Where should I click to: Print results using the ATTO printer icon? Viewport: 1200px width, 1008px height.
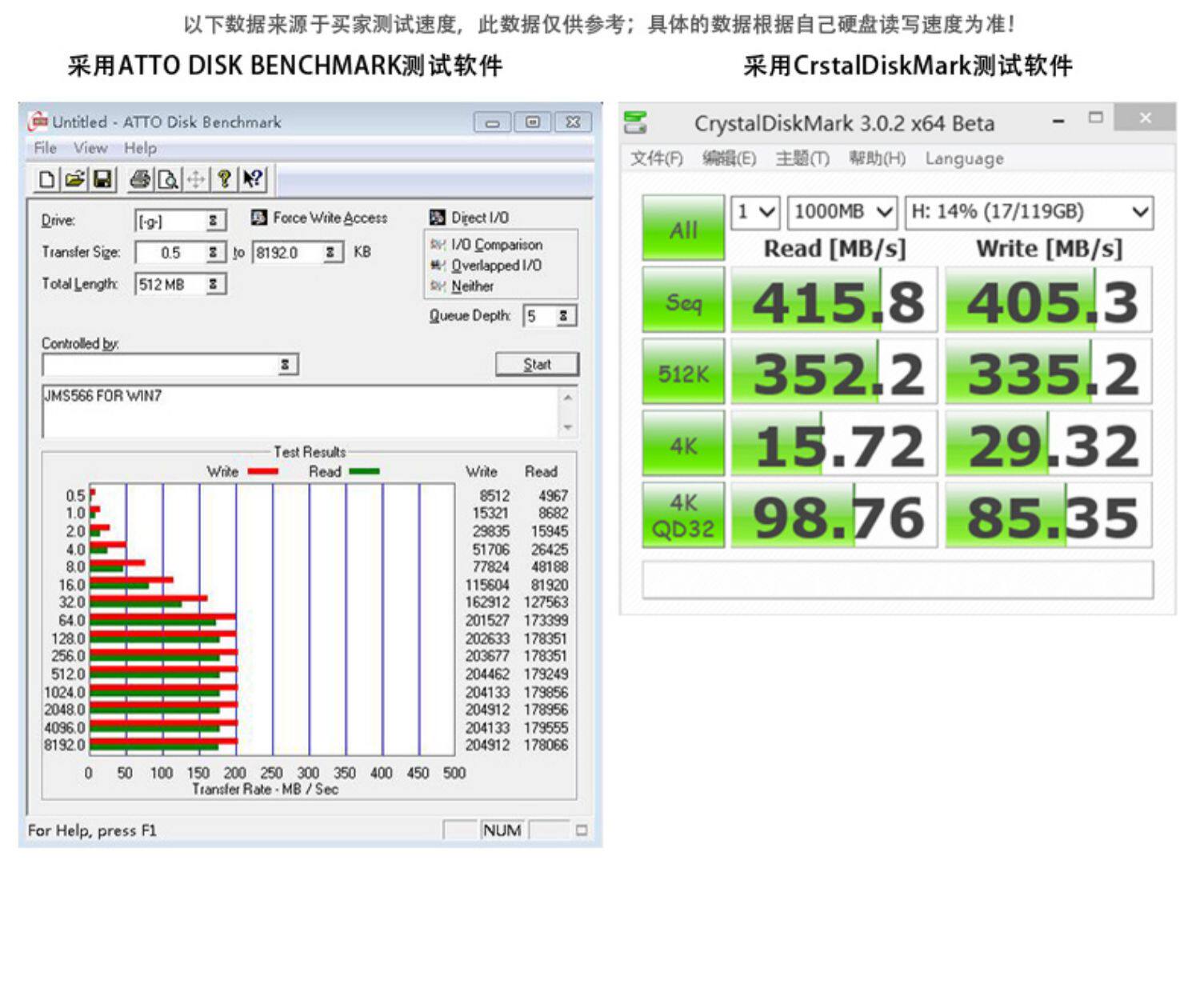140,179
